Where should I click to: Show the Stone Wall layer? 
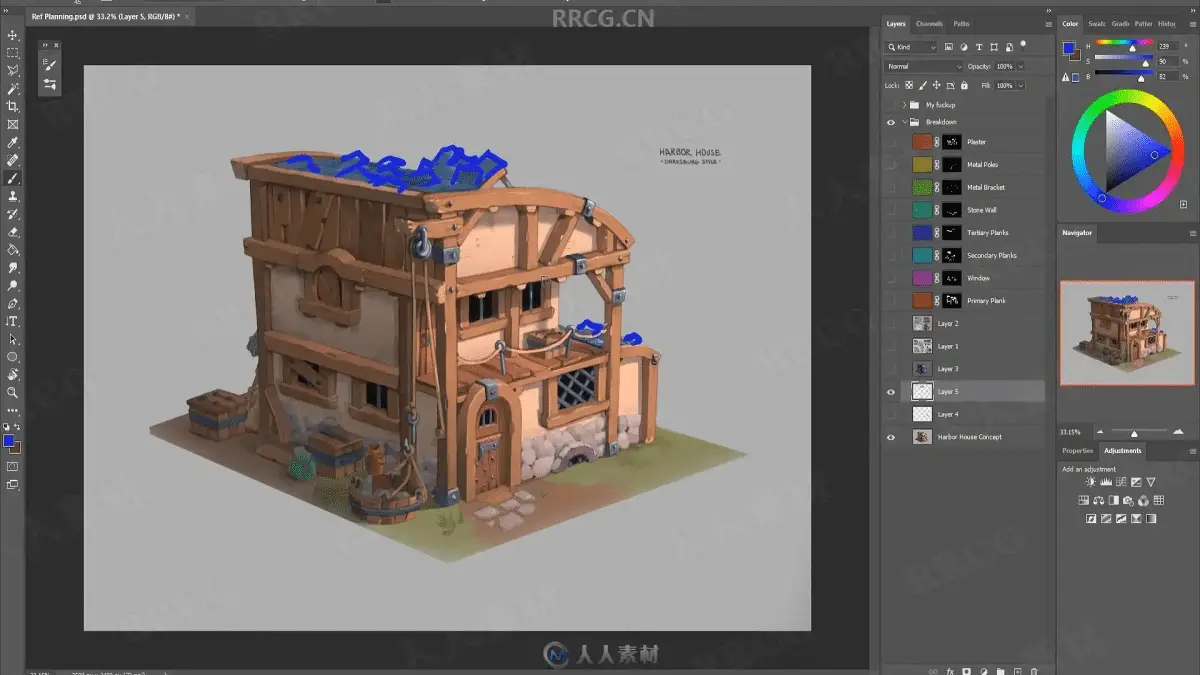pos(891,210)
